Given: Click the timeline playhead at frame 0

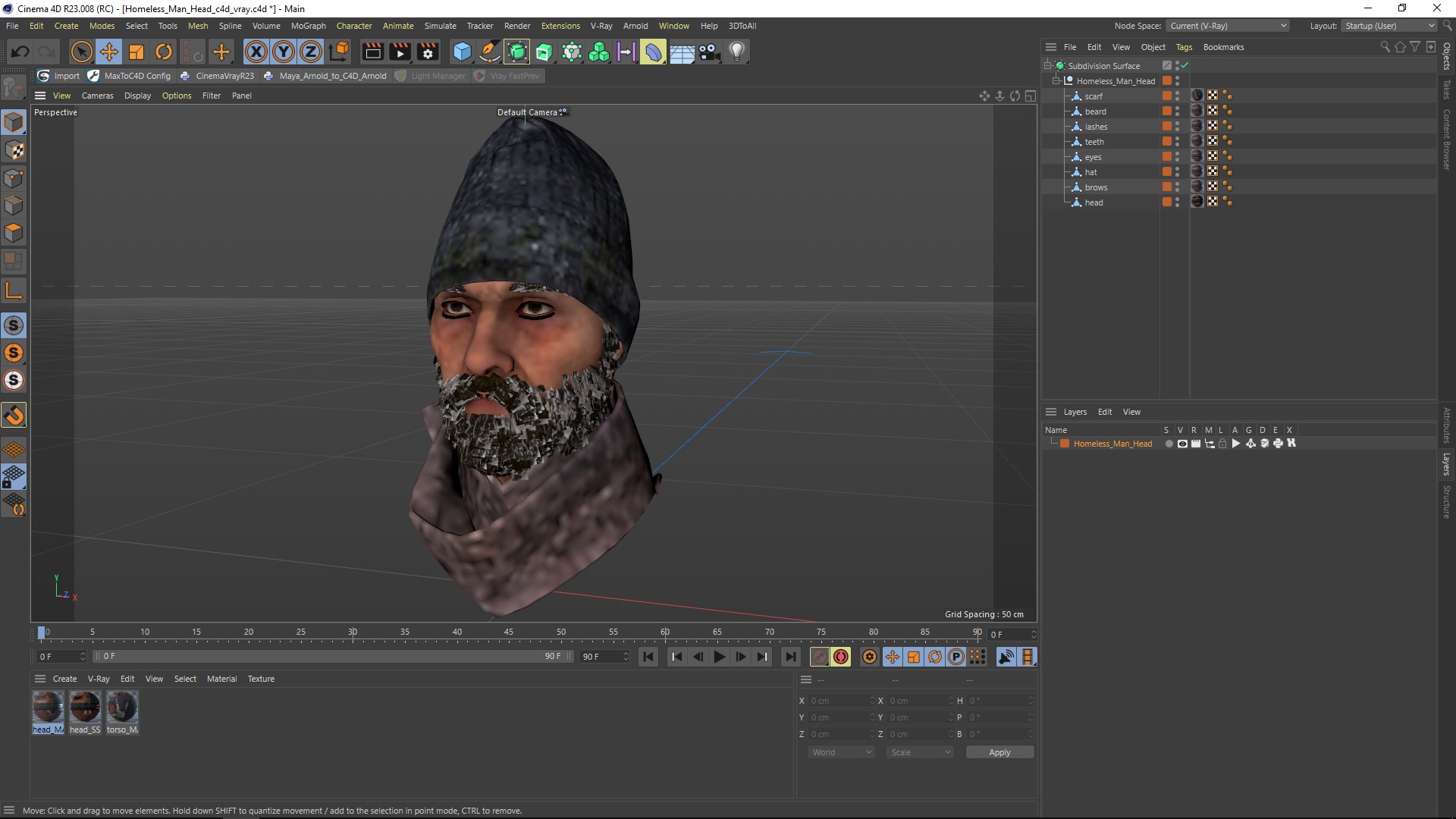Looking at the screenshot, I should coord(42,632).
